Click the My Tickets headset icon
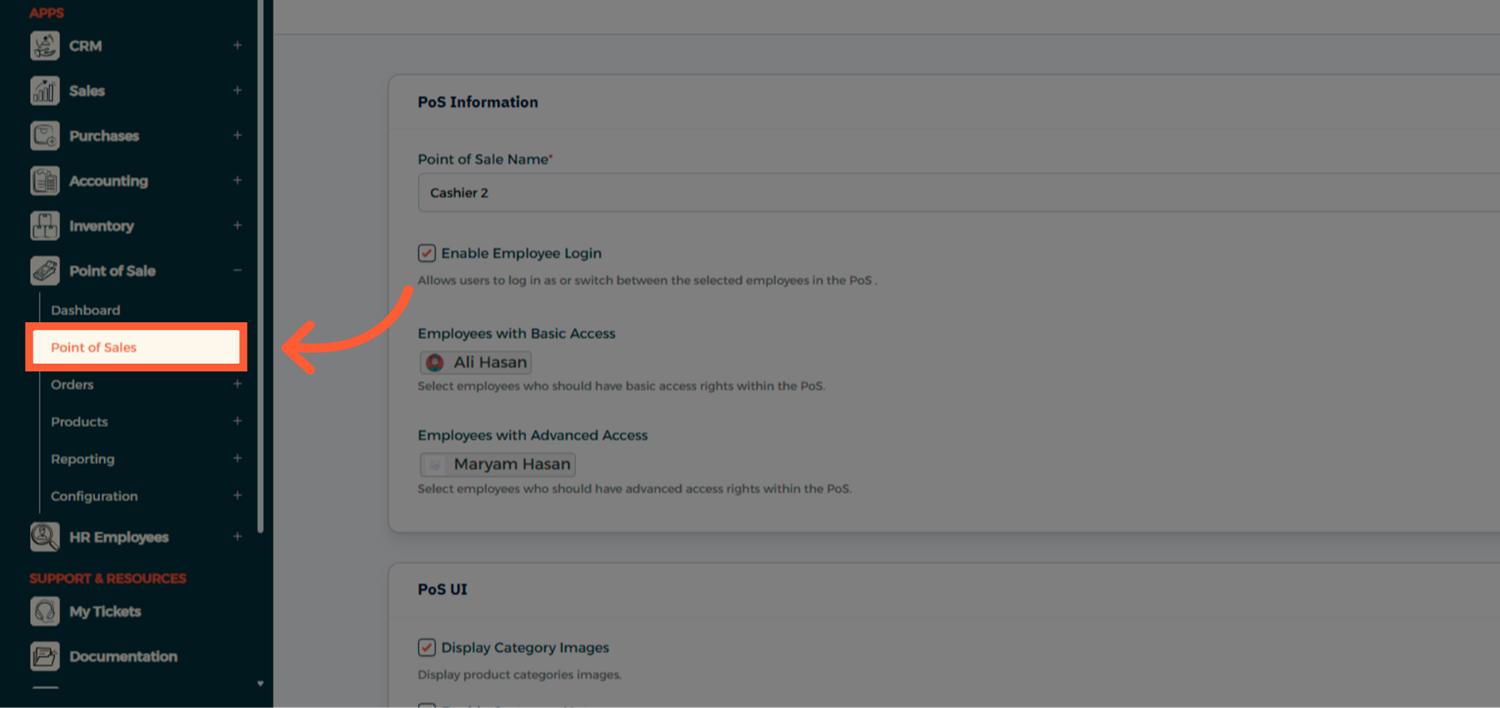Screen dimensions: 1500x708 (45, 611)
